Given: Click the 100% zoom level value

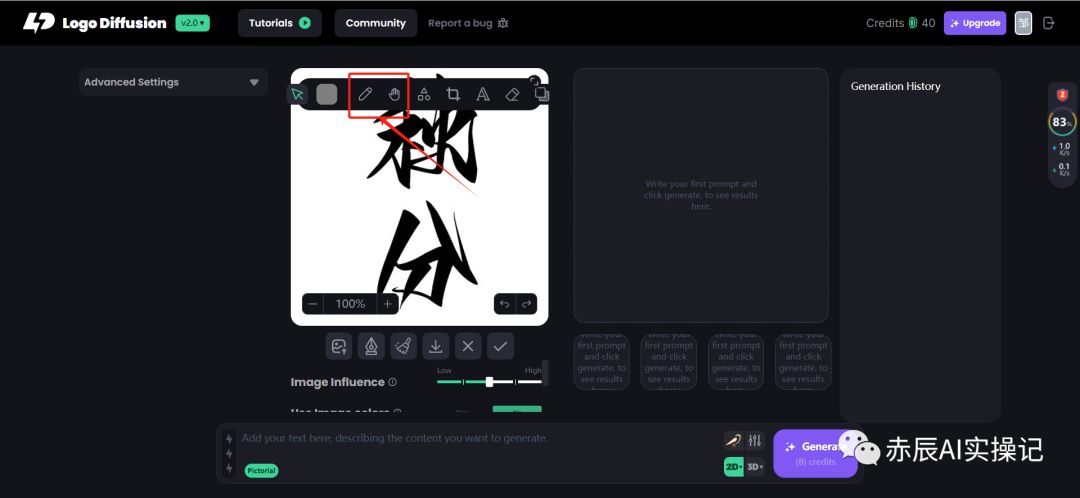Looking at the screenshot, I should click(350, 304).
